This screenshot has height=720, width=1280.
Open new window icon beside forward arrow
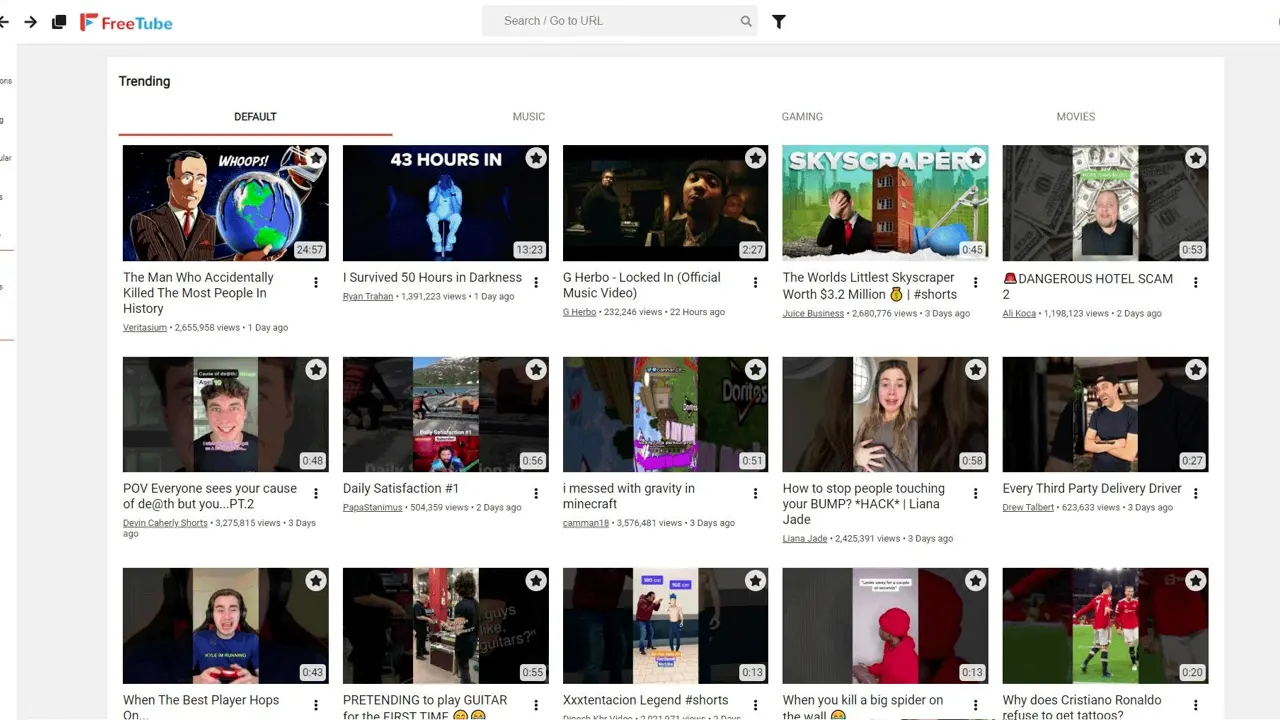click(59, 21)
